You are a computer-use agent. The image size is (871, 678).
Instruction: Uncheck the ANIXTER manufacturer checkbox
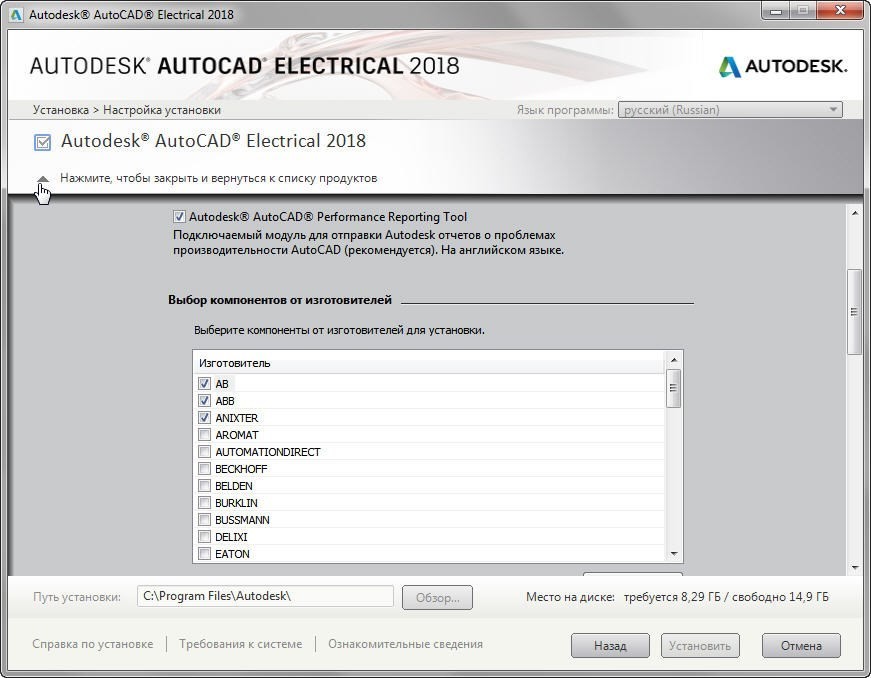click(x=204, y=418)
